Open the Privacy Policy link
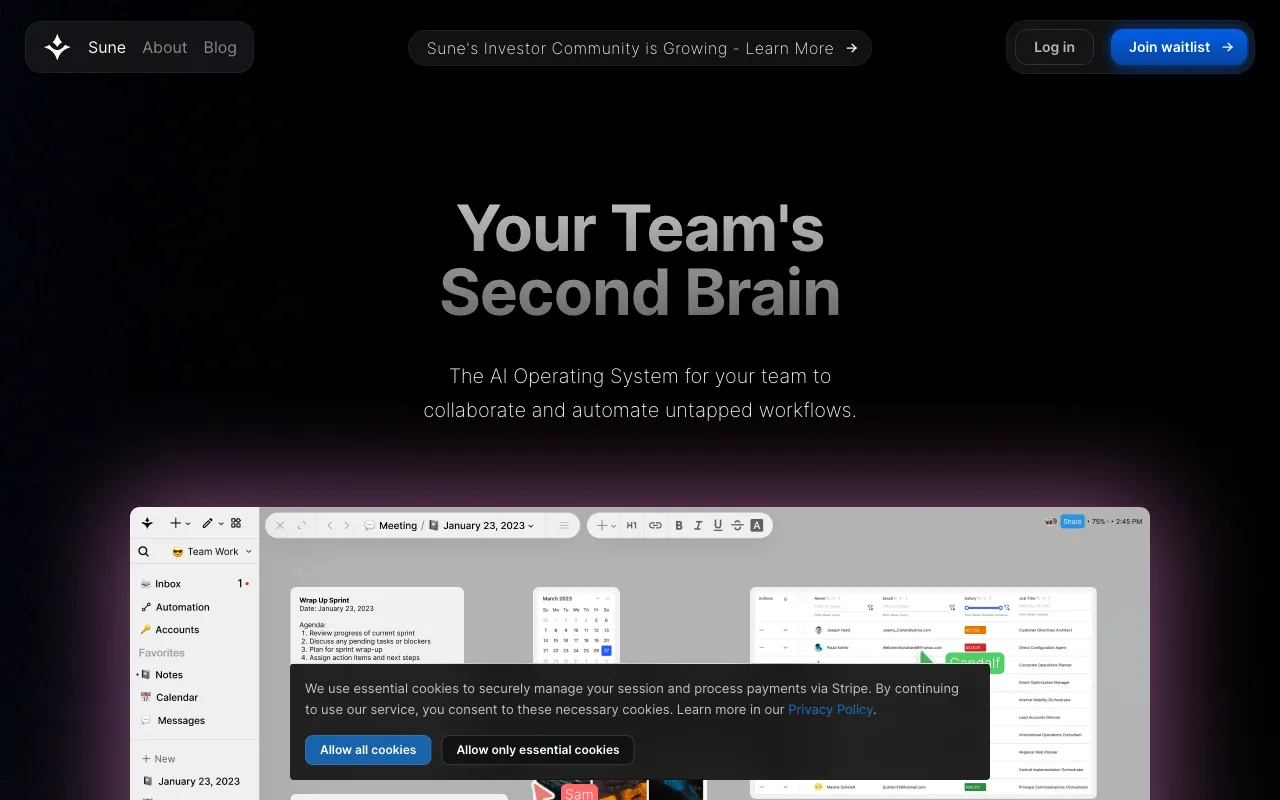1280x800 pixels. 831,709
